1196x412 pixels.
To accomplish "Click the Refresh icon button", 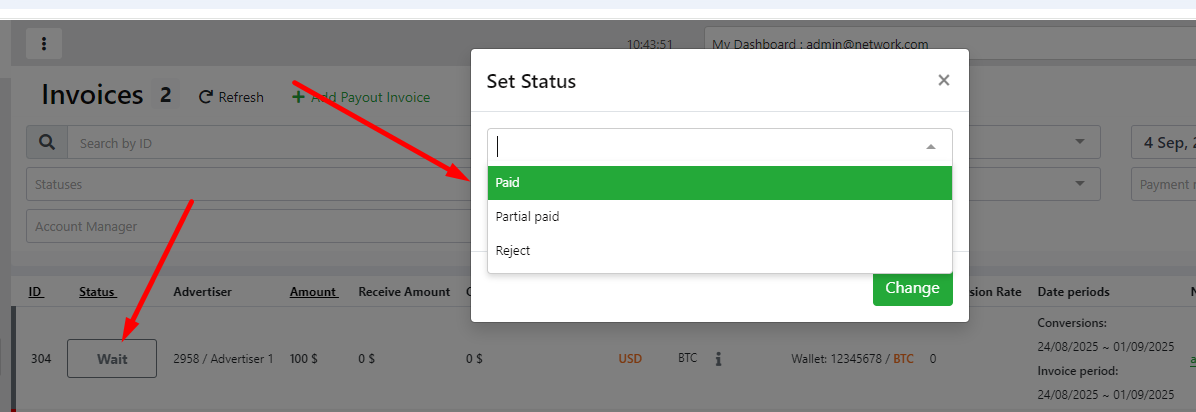I will (207, 97).
